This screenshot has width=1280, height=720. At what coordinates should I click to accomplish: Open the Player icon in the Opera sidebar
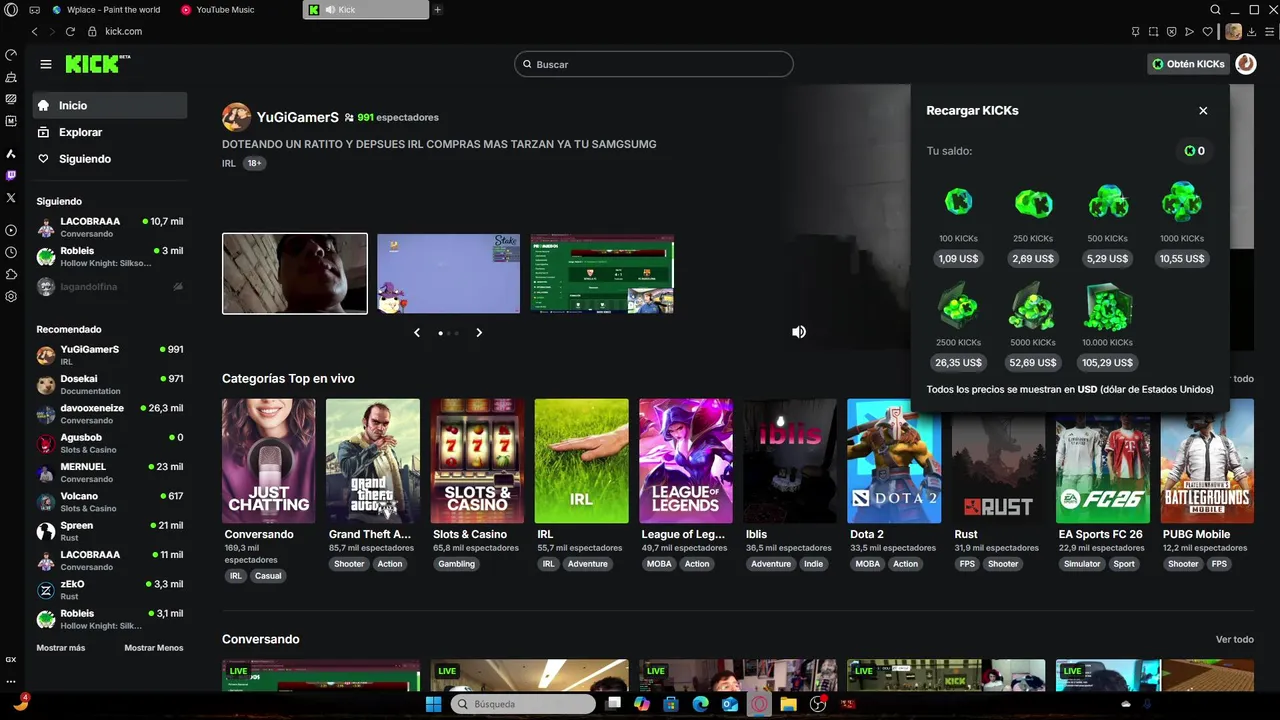(x=11, y=230)
